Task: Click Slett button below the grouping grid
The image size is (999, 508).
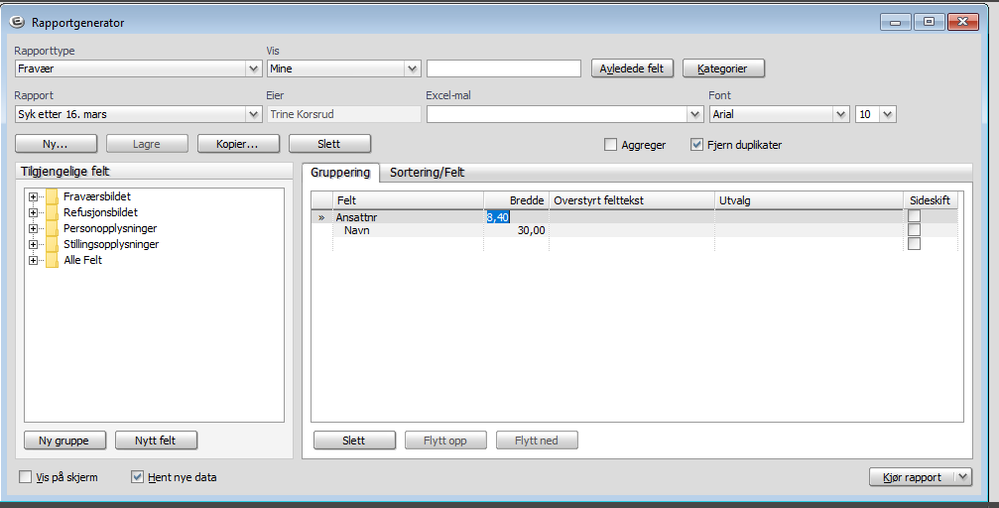Action: 354,440
